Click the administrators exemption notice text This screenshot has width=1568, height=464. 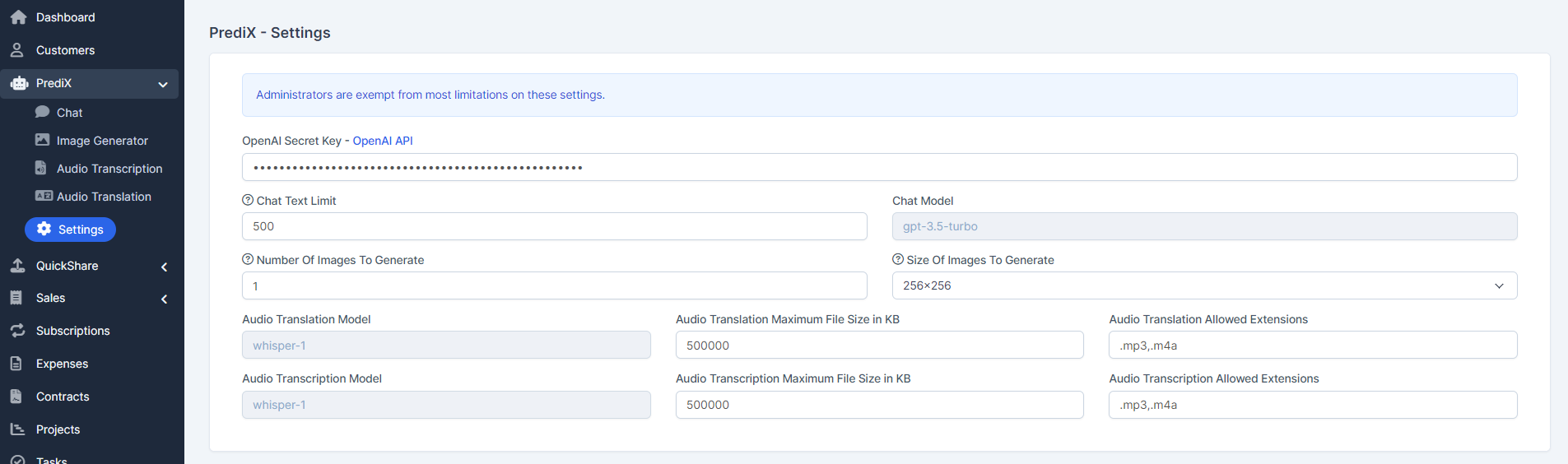(430, 95)
